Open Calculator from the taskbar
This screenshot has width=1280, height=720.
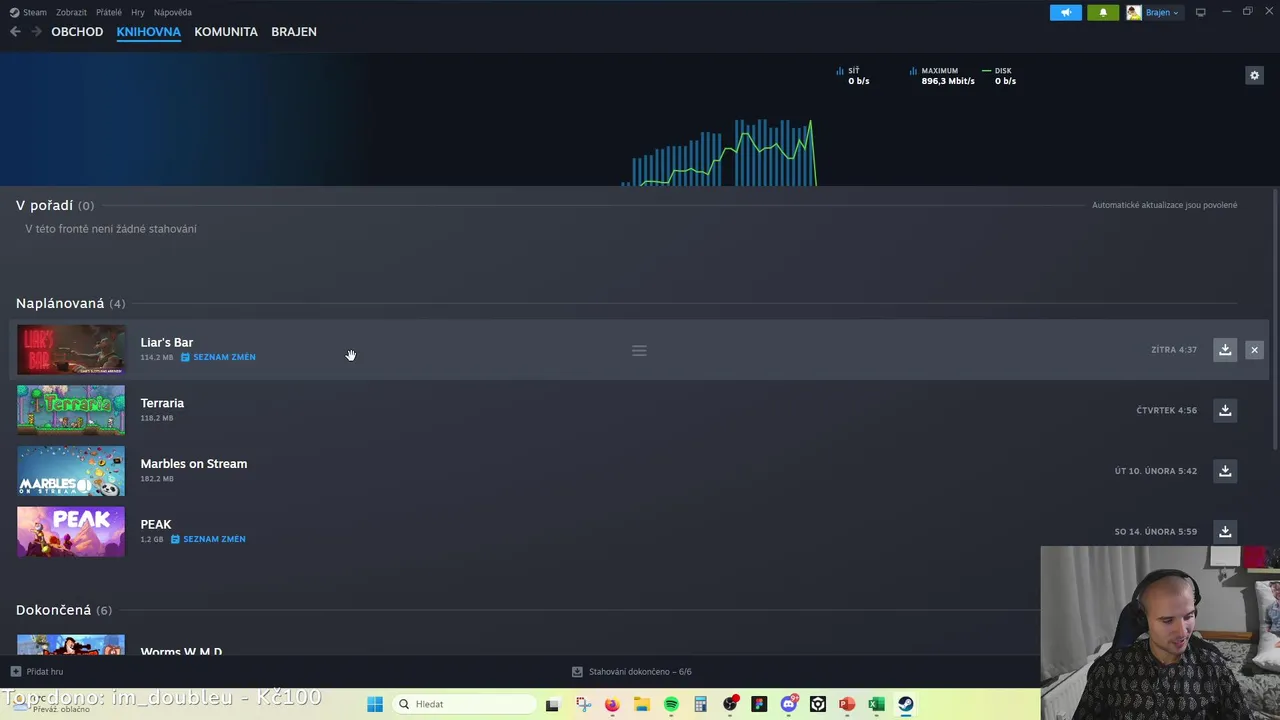700,704
